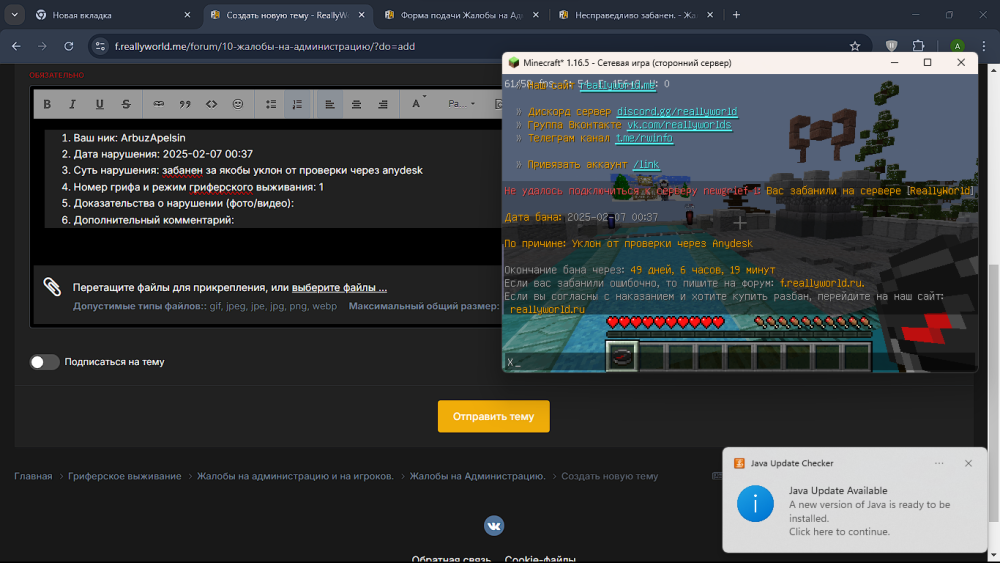Center align the text
1000x563 pixels.
(x=357, y=104)
